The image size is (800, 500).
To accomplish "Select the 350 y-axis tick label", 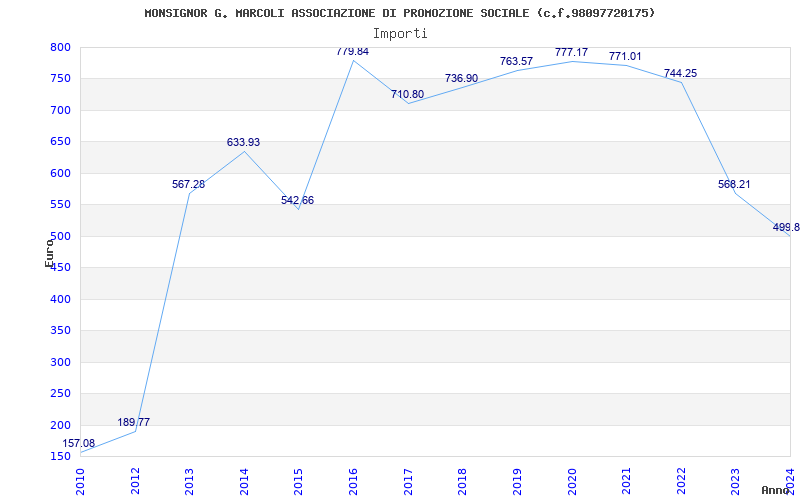I will (60, 331).
